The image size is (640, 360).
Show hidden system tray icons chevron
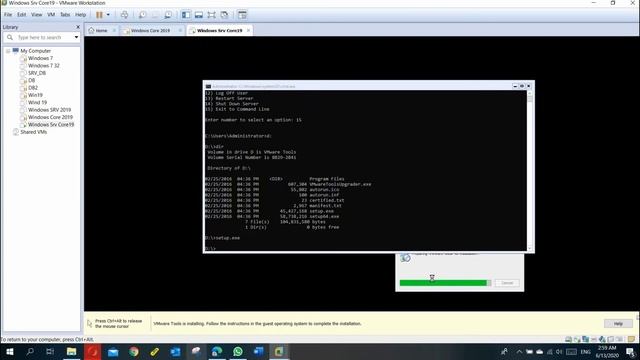click(519, 351)
